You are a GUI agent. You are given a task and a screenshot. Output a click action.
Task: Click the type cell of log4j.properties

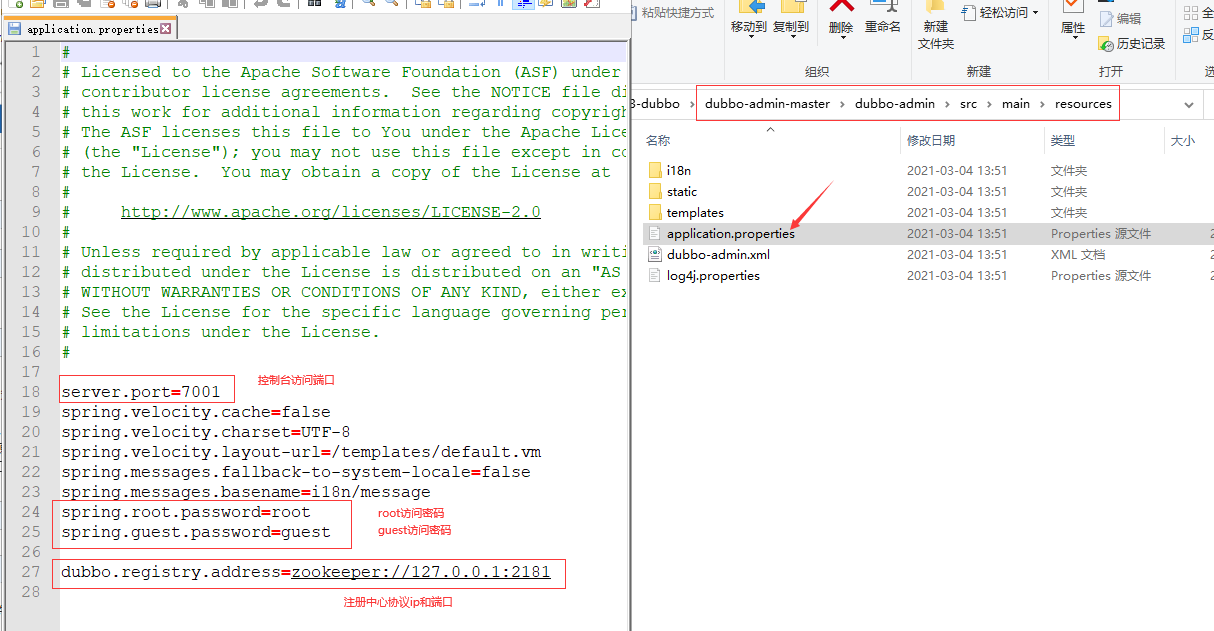pos(1101,275)
